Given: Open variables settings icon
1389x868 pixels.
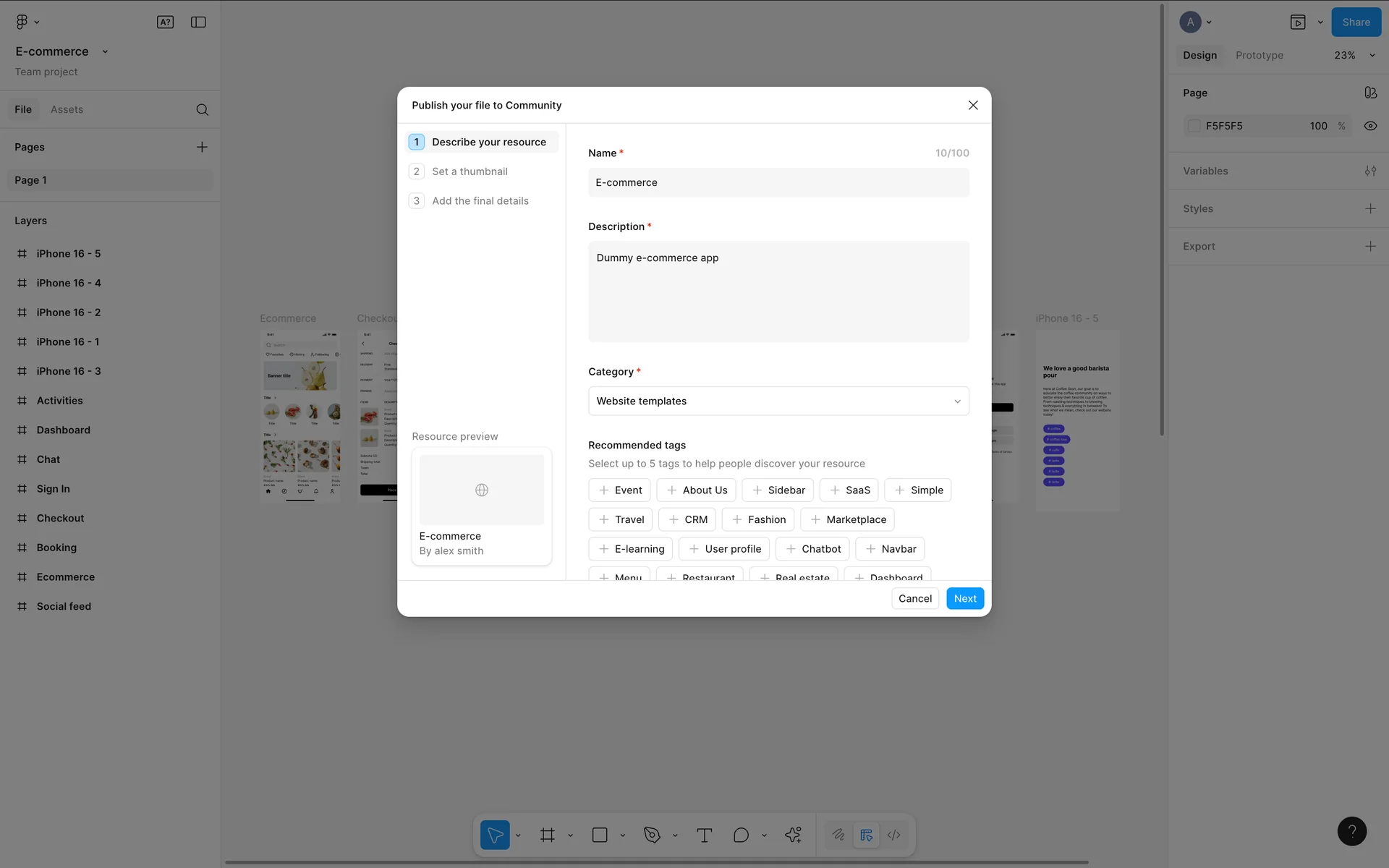Looking at the screenshot, I should click(1370, 171).
